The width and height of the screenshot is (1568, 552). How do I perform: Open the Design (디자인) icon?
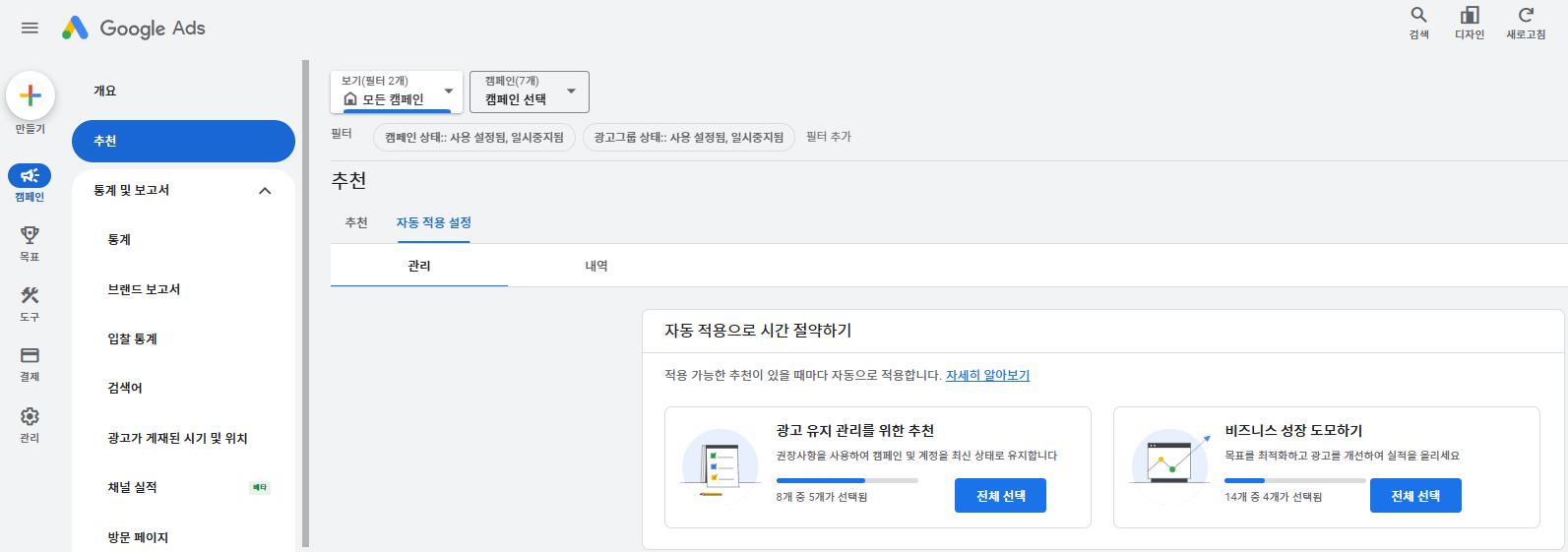(1470, 16)
